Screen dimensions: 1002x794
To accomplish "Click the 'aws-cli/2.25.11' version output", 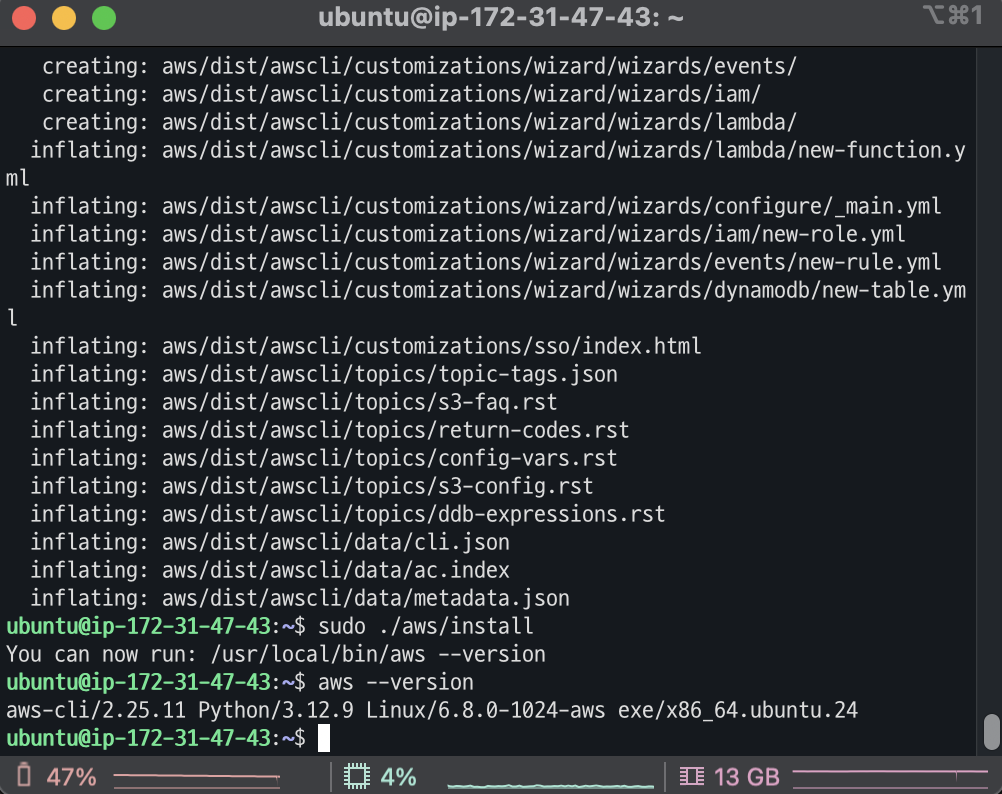I will pos(96,710).
